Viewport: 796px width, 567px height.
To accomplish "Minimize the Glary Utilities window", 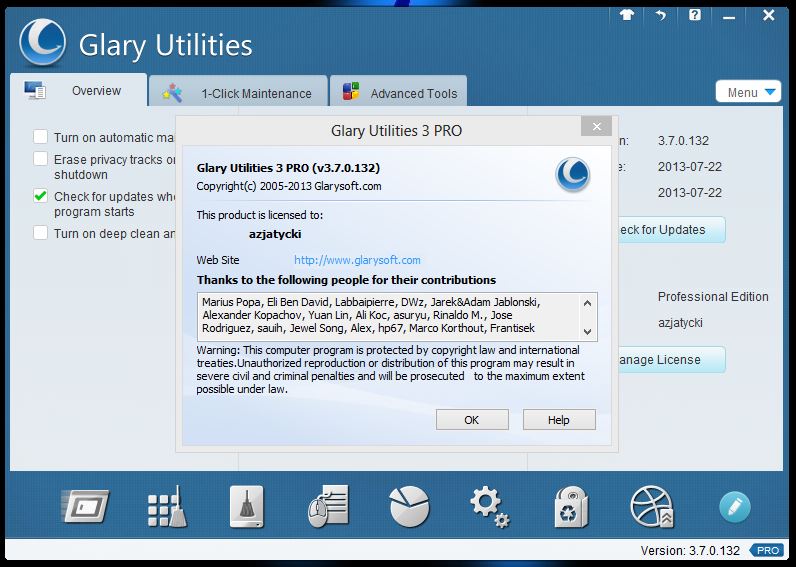I will (729, 16).
